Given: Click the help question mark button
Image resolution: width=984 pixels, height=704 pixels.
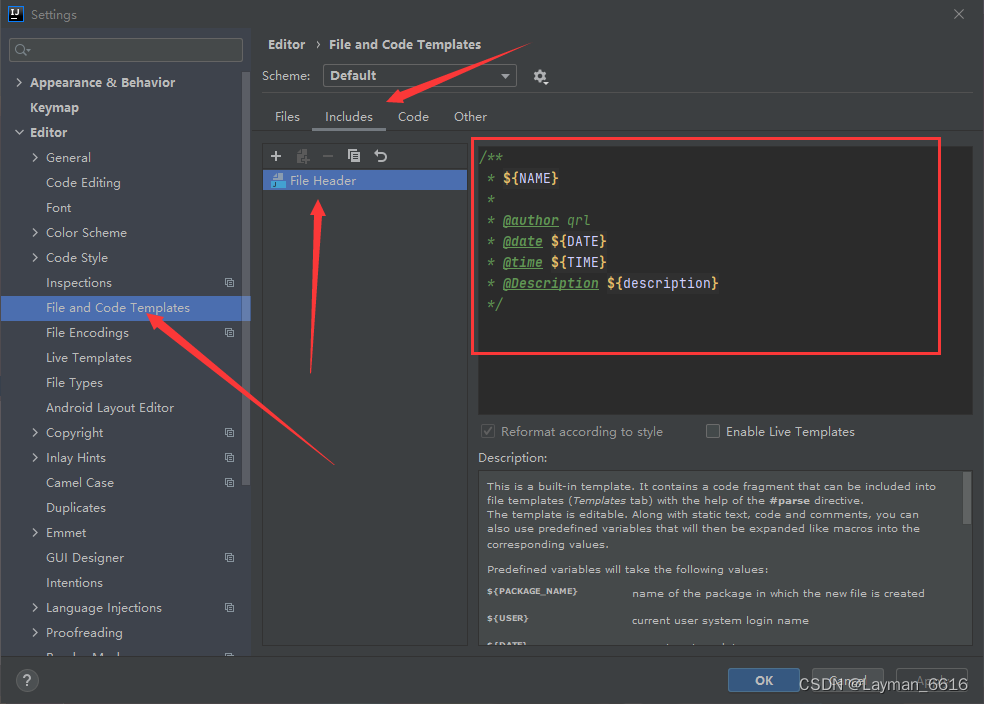Looking at the screenshot, I should point(27,680).
